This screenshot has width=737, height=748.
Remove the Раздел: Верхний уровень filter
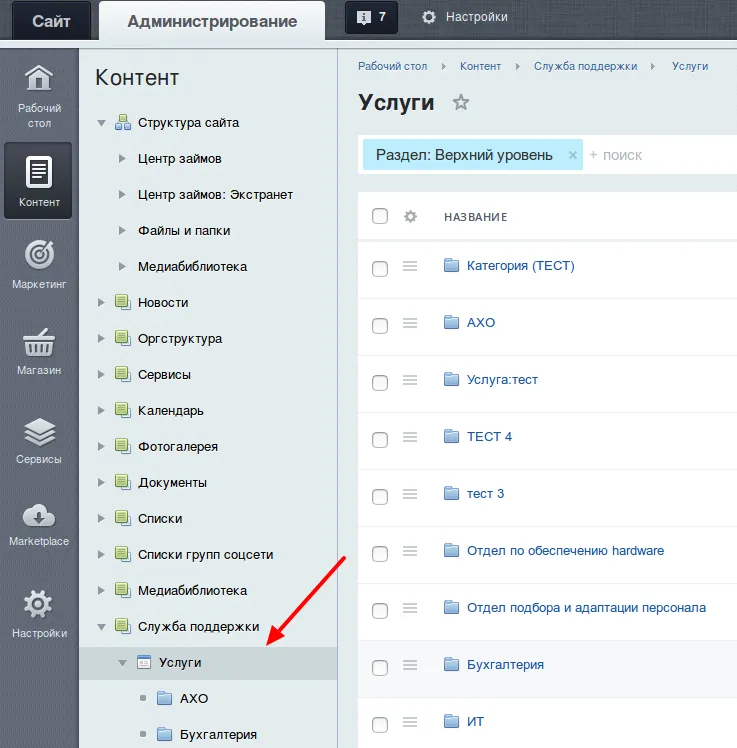click(573, 155)
